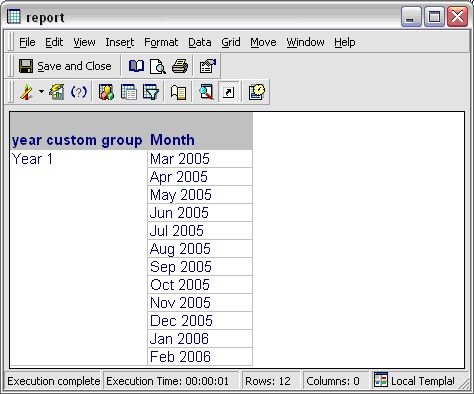Toggle the pressed shortcut arrow icon
Screen dimensions: 474x394
click(x=228, y=92)
